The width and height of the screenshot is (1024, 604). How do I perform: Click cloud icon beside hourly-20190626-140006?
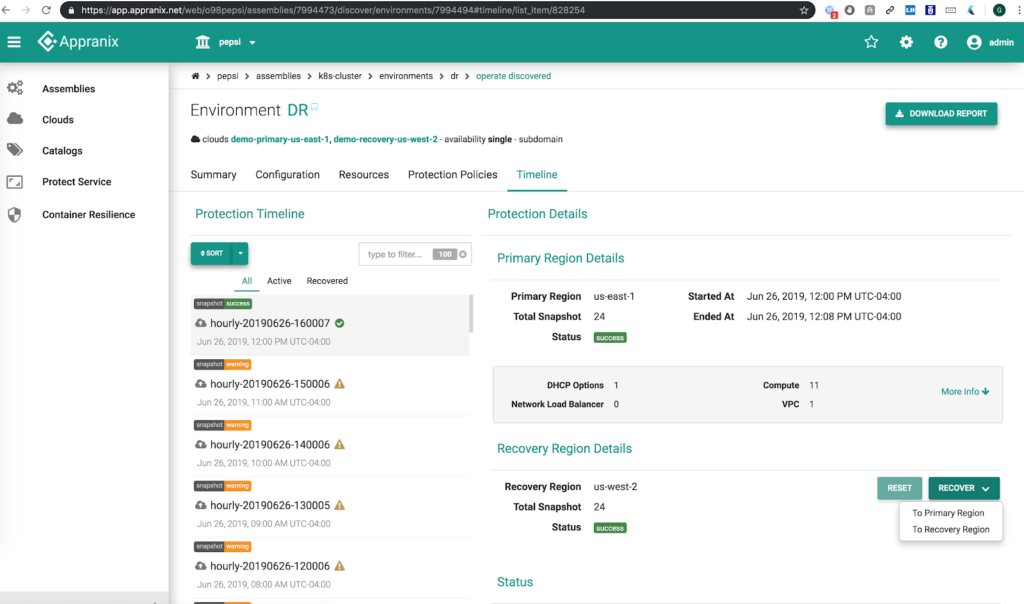[x=200, y=445]
